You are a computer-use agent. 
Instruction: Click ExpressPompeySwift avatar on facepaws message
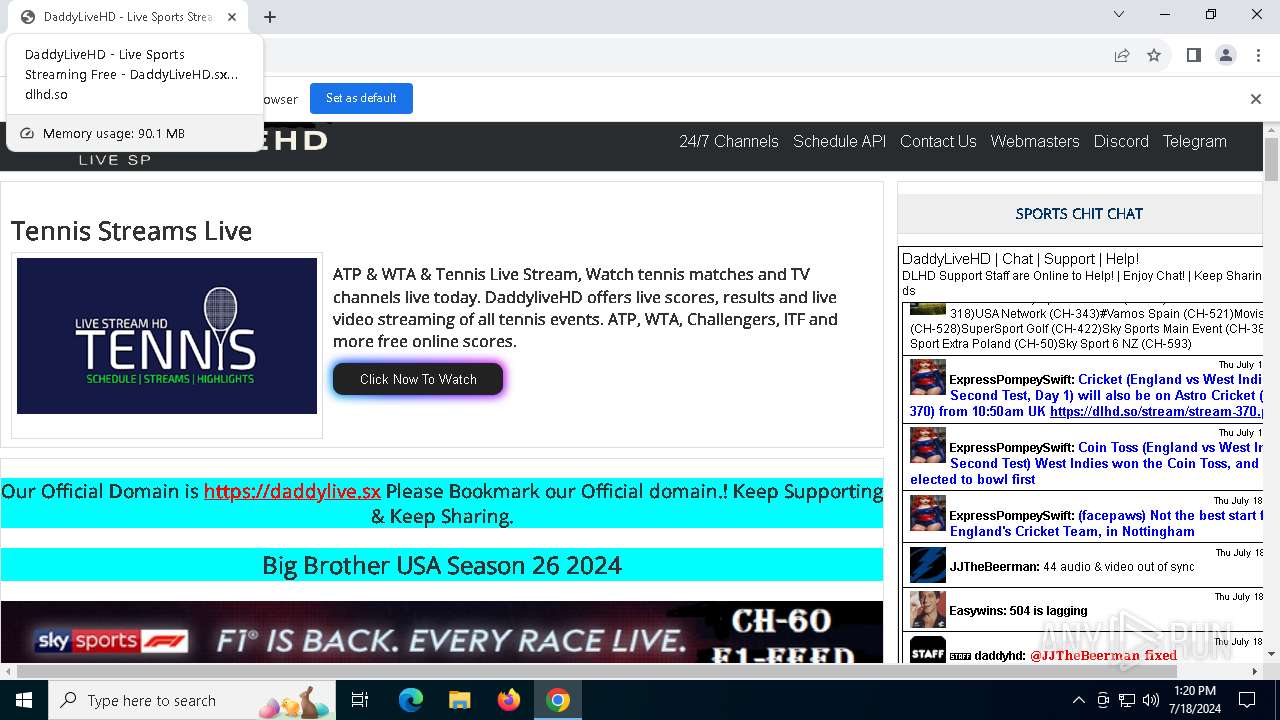(x=928, y=514)
